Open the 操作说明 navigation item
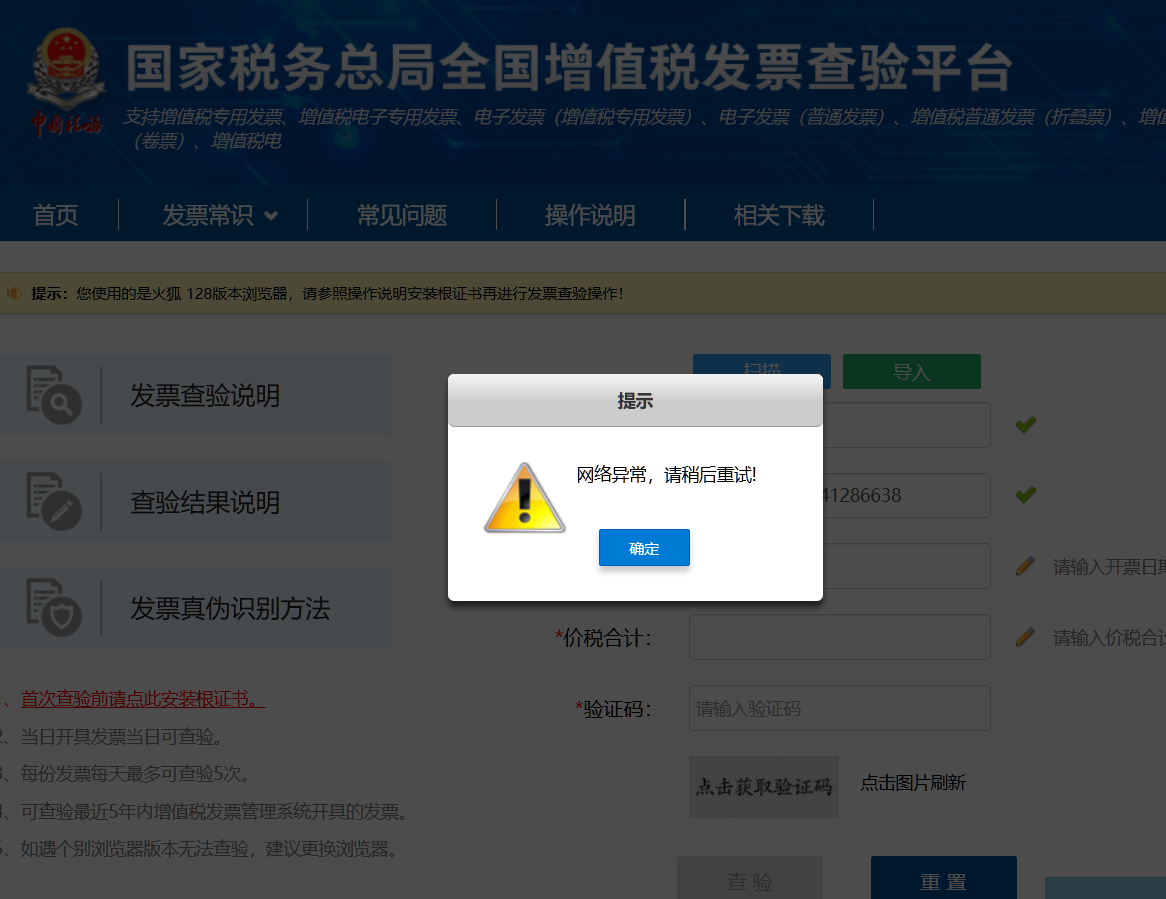Viewport: 1166px width, 899px height. tap(590, 215)
